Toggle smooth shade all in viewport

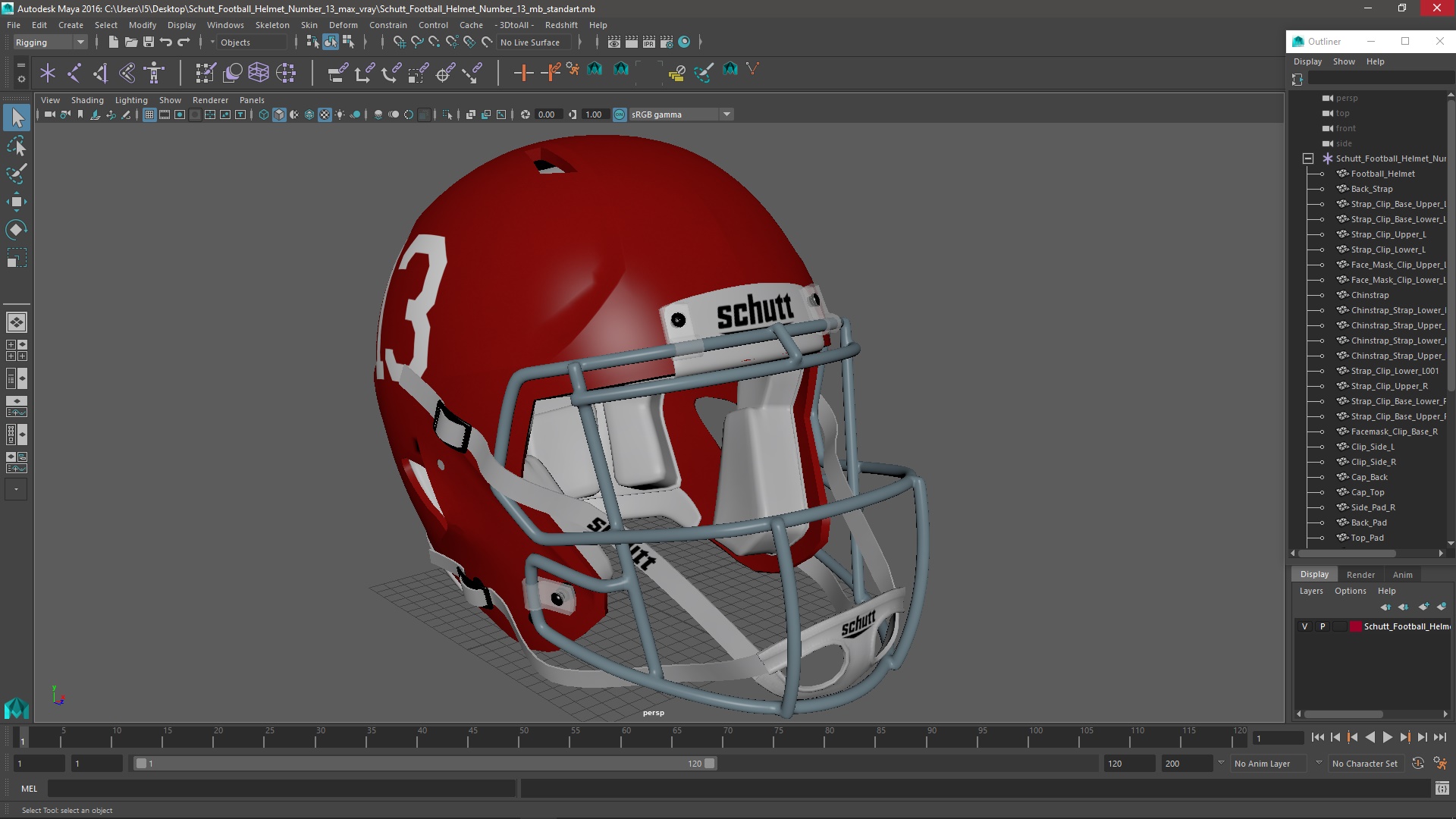(279, 115)
